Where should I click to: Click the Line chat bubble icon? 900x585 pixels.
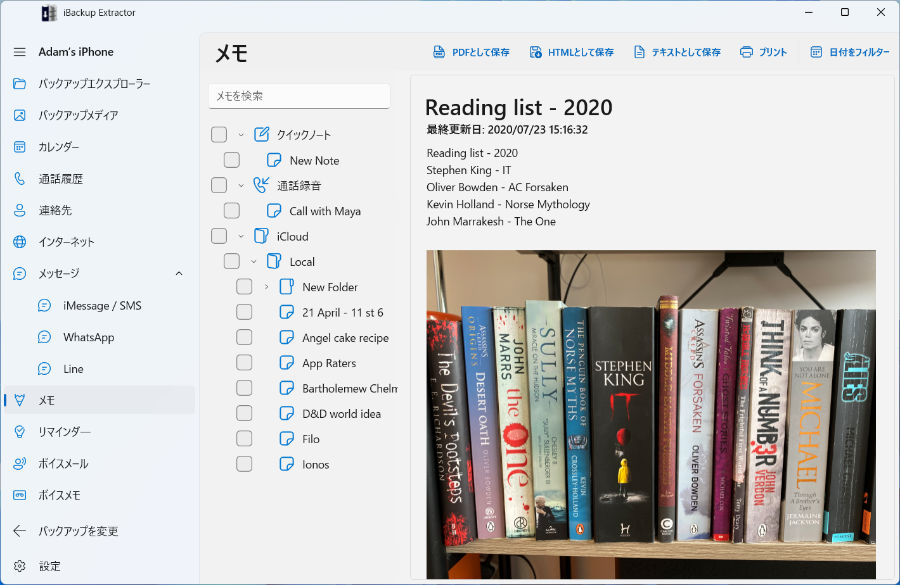tap(44, 369)
